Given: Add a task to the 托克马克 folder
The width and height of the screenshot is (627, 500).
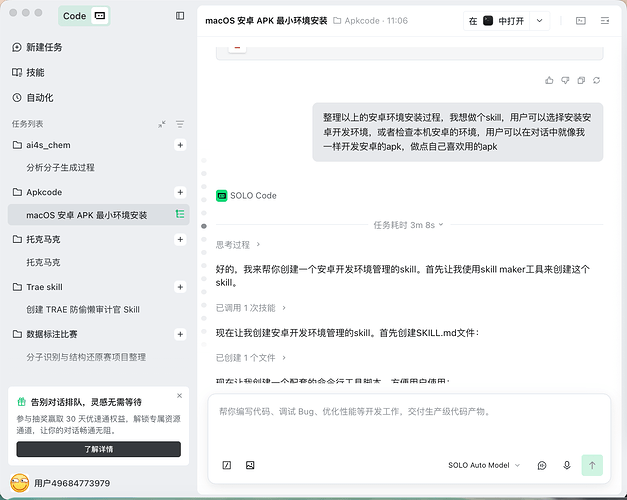Looking at the screenshot, I should 180,239.
